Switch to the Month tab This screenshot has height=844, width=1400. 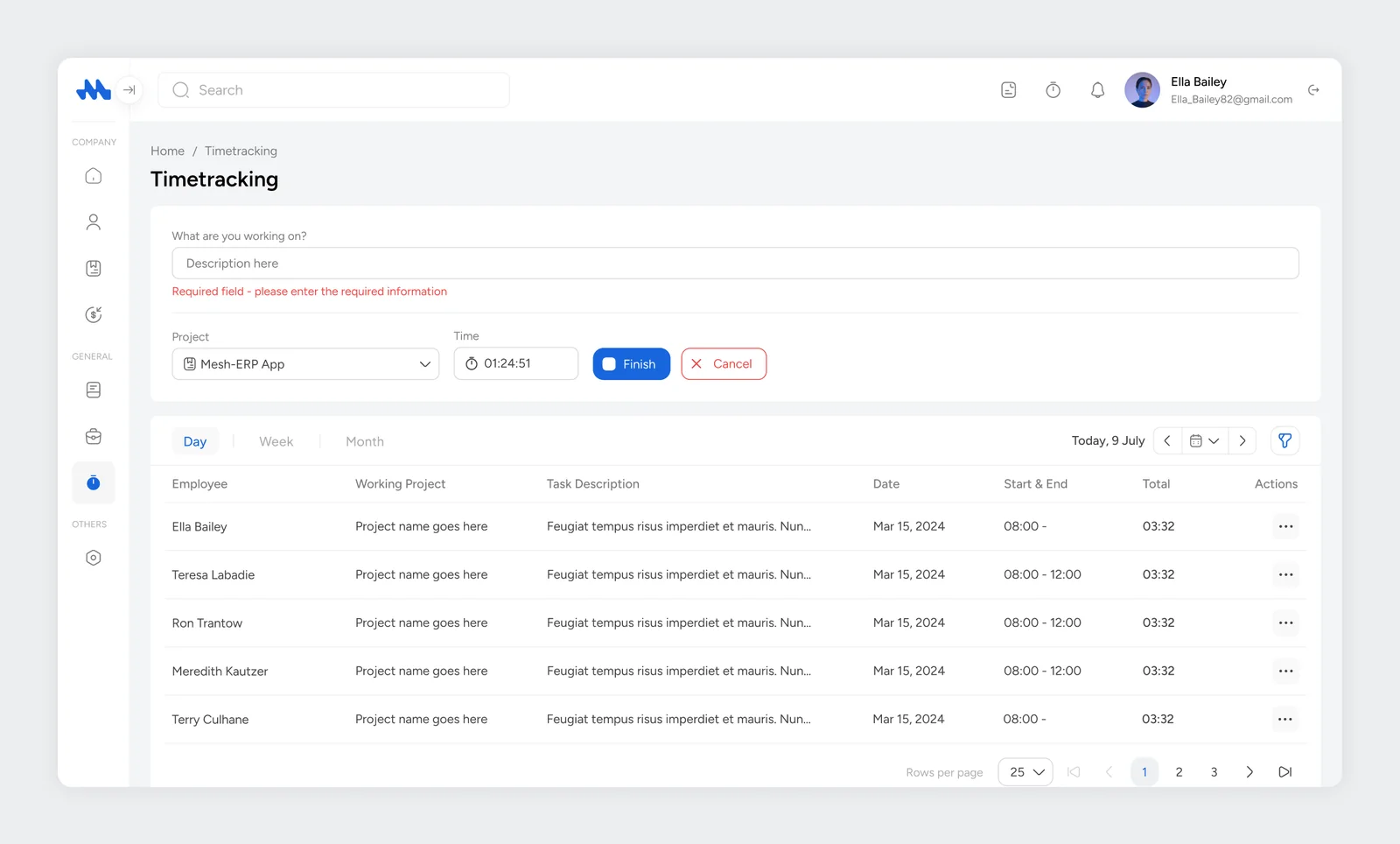365,441
